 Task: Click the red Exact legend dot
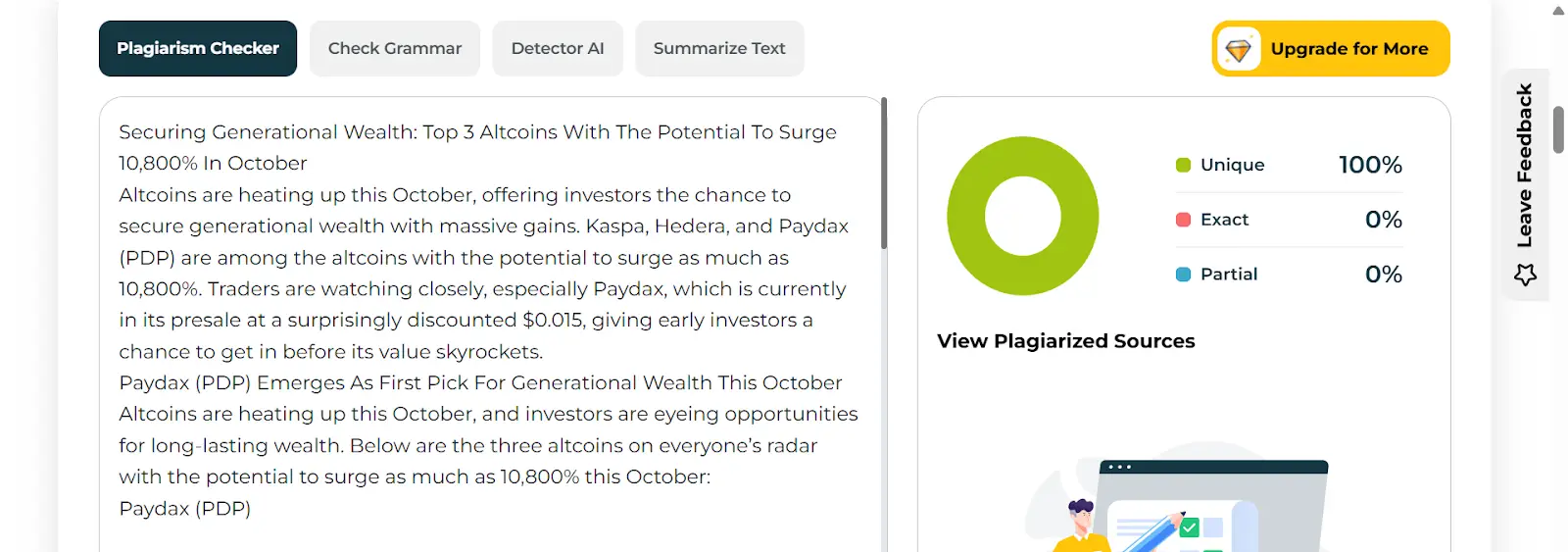(1183, 220)
